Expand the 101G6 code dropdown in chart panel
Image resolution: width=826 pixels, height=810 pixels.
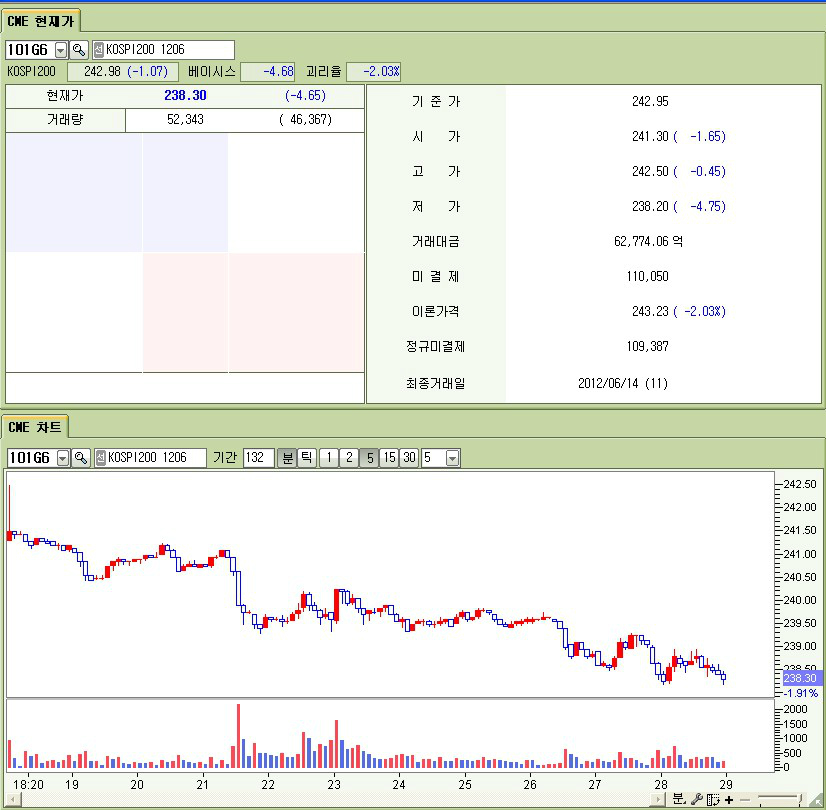[x=63, y=458]
